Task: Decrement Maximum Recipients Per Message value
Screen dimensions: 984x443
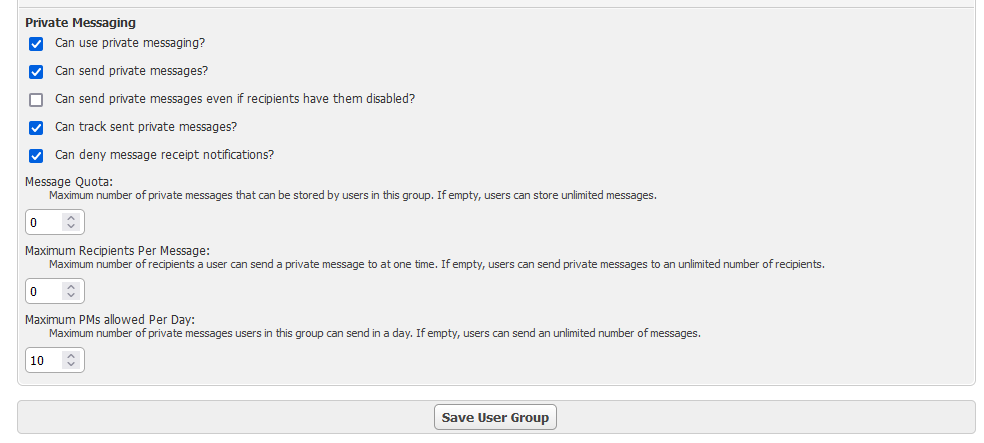Action: [70, 296]
